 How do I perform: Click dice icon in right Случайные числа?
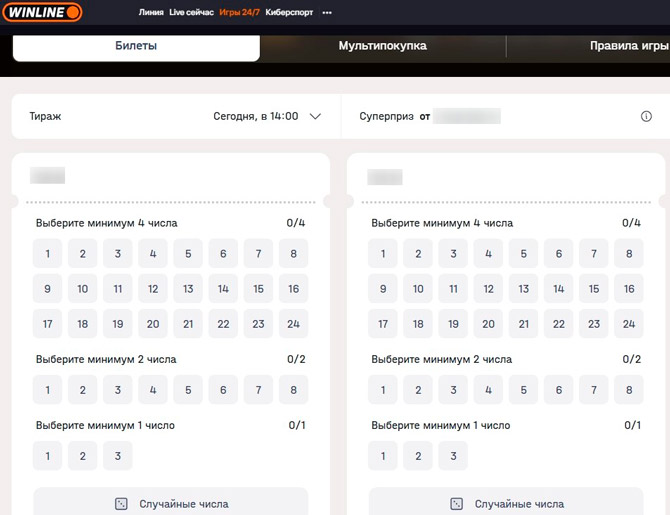(x=456, y=504)
